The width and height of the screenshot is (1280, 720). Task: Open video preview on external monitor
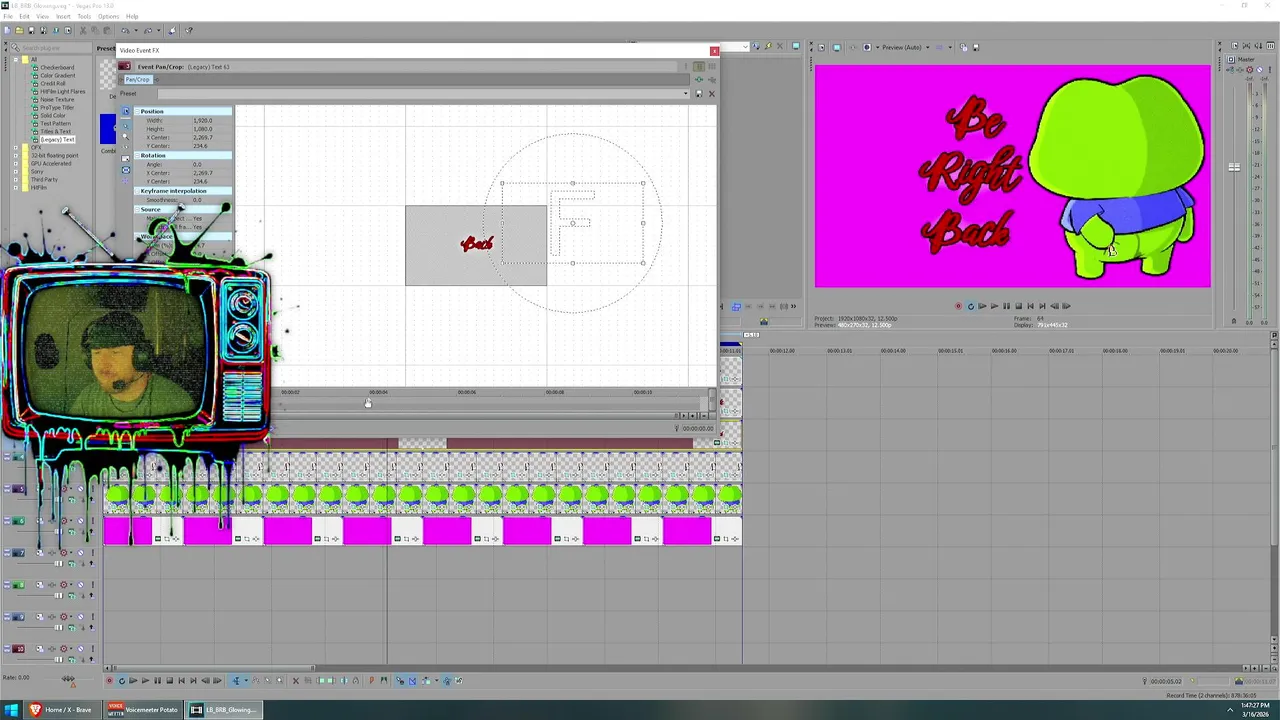(x=836, y=47)
